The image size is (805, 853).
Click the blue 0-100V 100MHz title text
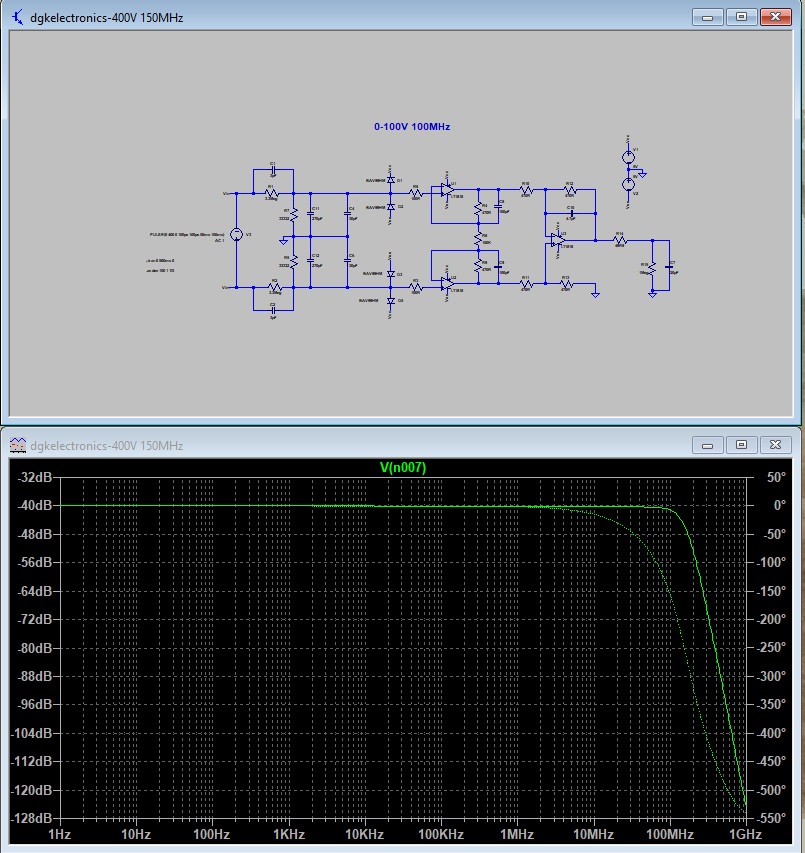(x=412, y=126)
